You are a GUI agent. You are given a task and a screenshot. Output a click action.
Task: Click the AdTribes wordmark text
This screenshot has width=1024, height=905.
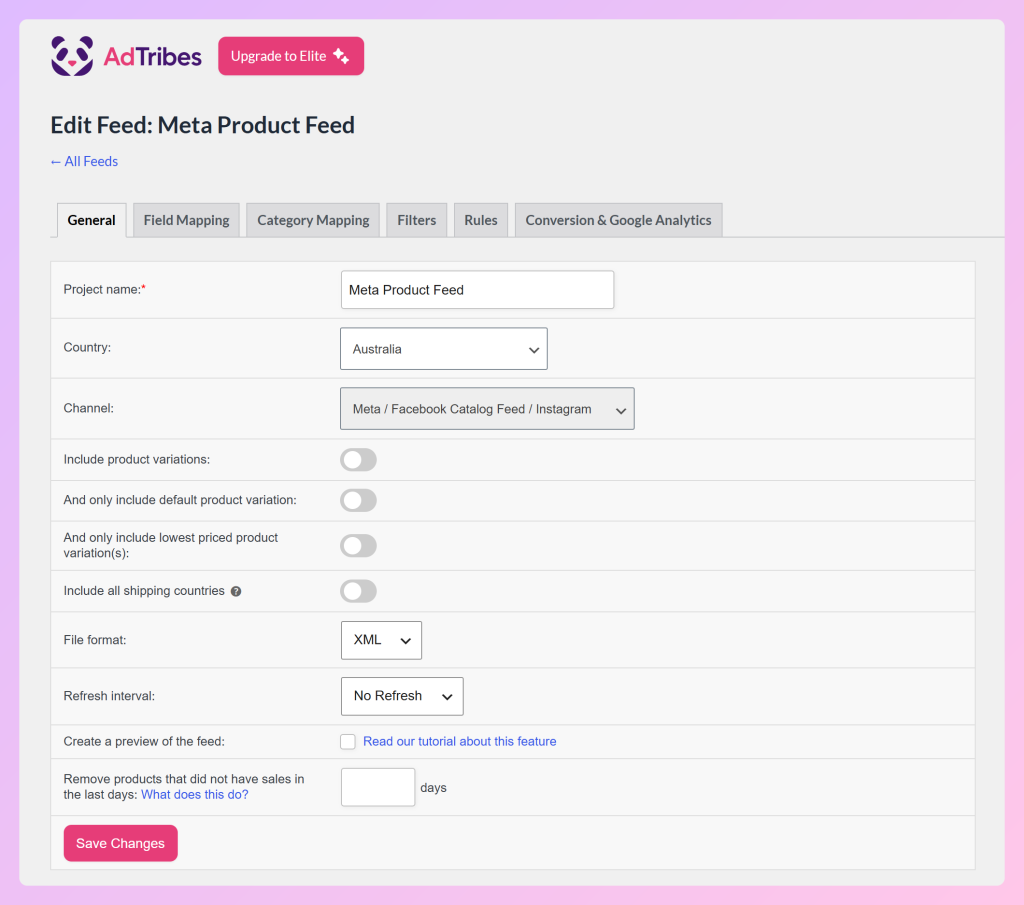click(153, 57)
